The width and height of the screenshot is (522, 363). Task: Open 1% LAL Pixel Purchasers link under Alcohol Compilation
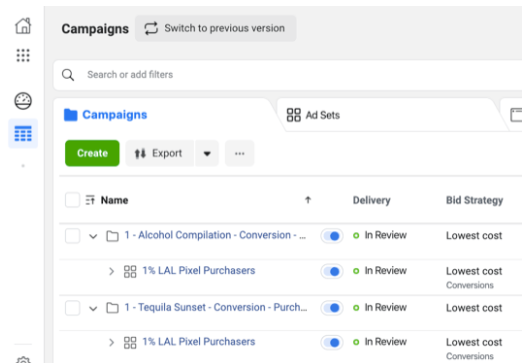[199, 271]
